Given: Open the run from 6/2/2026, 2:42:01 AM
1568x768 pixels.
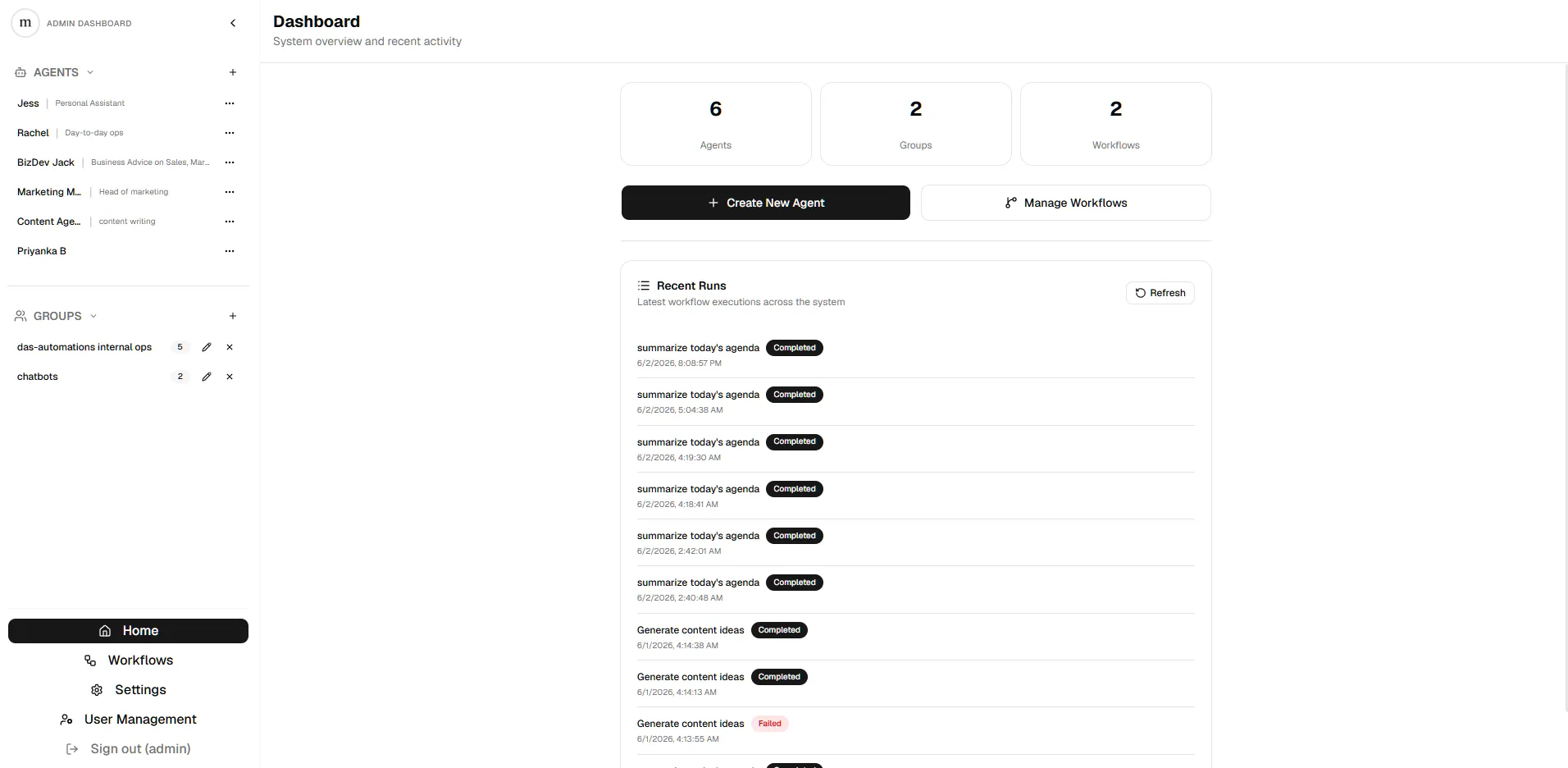Looking at the screenshot, I should [x=915, y=542].
